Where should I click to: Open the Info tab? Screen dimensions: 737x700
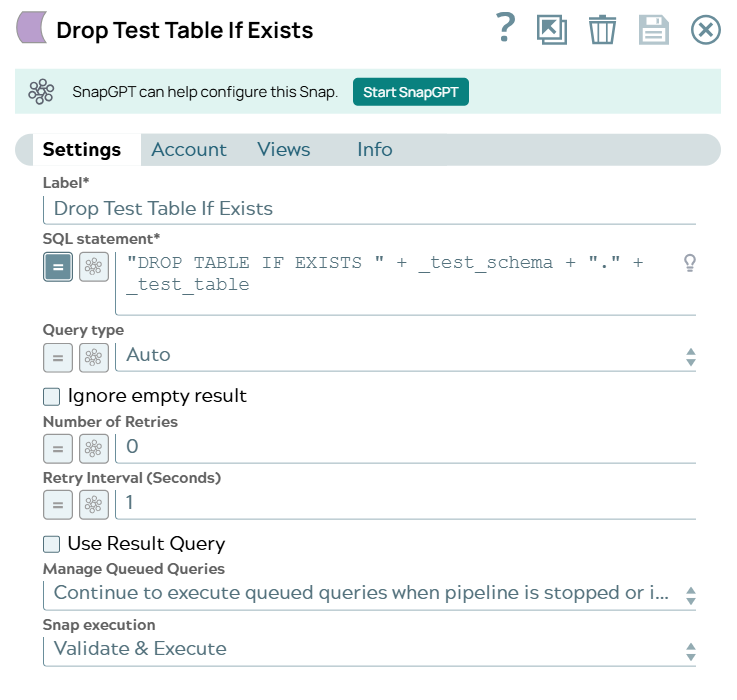click(375, 149)
